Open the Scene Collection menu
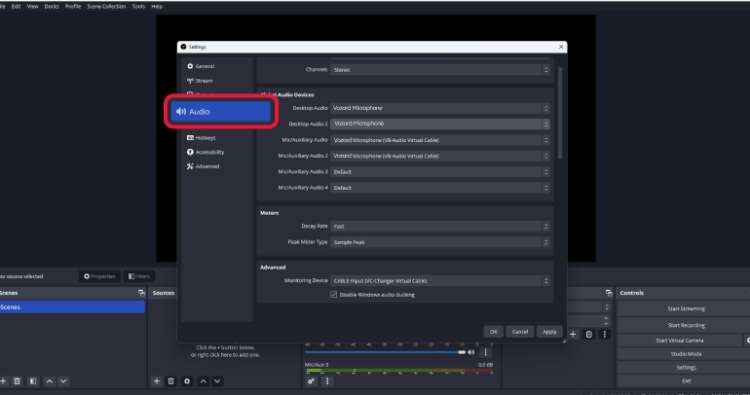 [106, 6]
